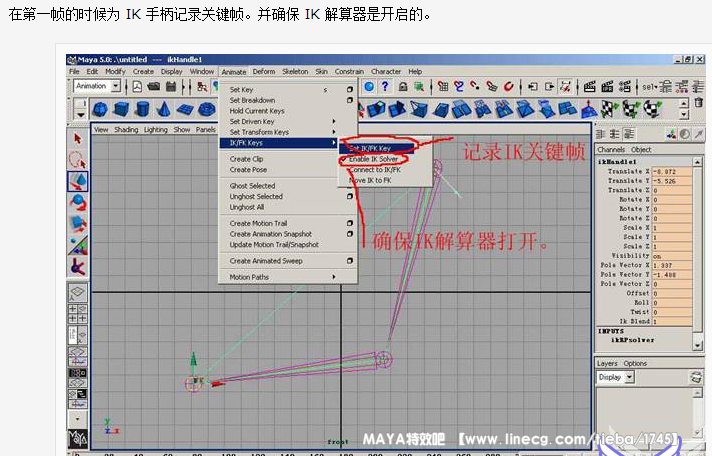
Task: Open the Constrain menu
Action: click(x=349, y=71)
